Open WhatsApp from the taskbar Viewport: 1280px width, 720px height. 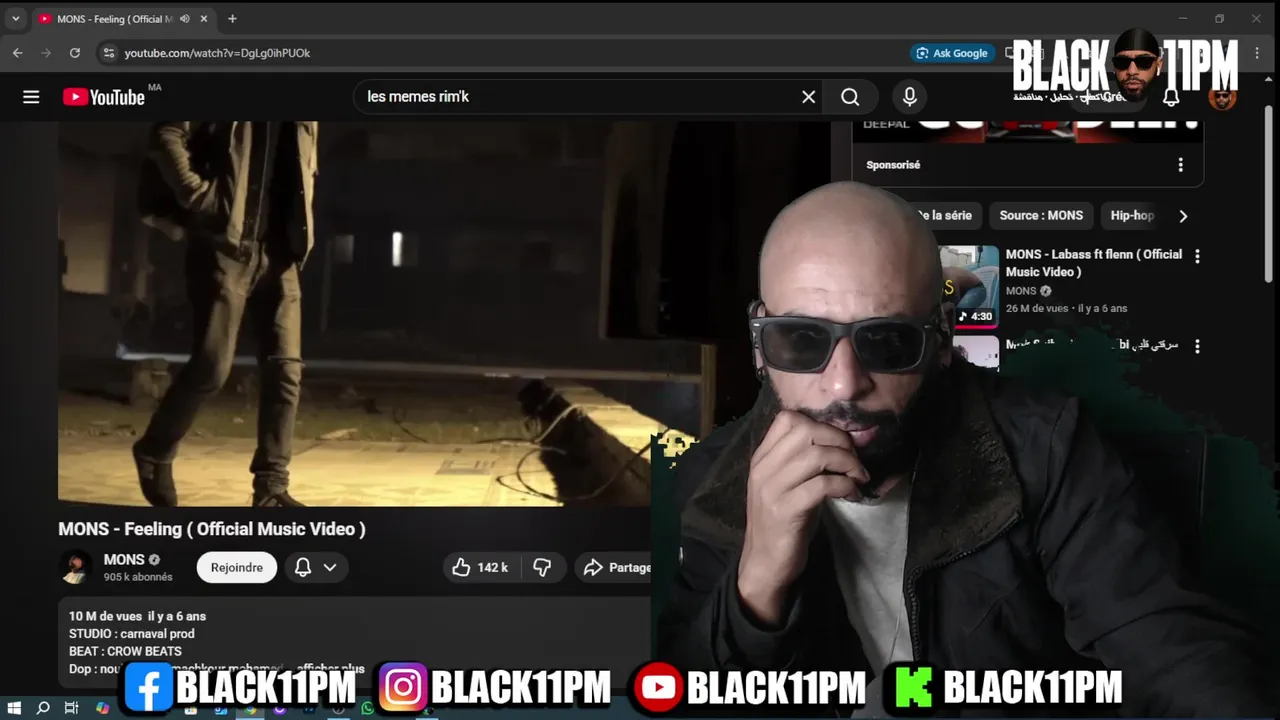(368, 709)
